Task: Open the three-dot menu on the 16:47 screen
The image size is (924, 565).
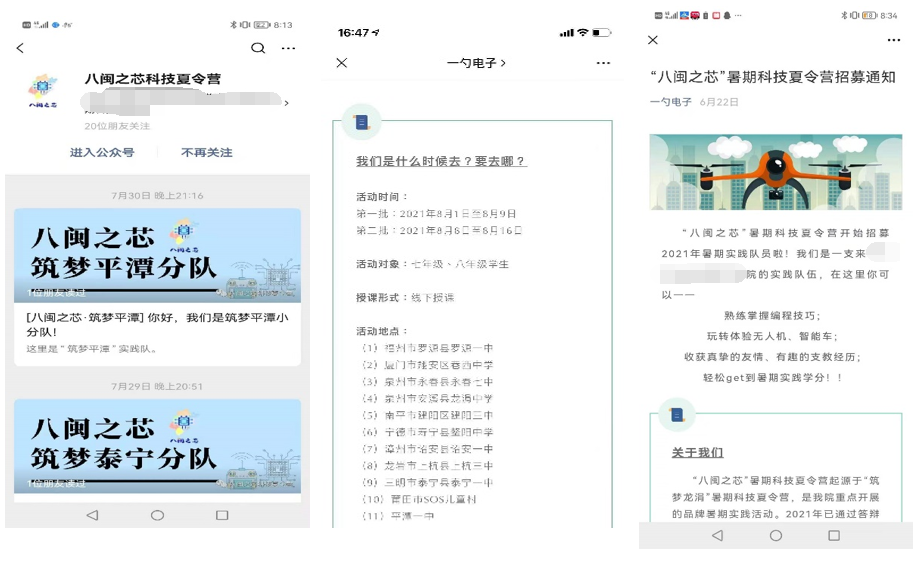Action: pyautogui.click(x=603, y=63)
